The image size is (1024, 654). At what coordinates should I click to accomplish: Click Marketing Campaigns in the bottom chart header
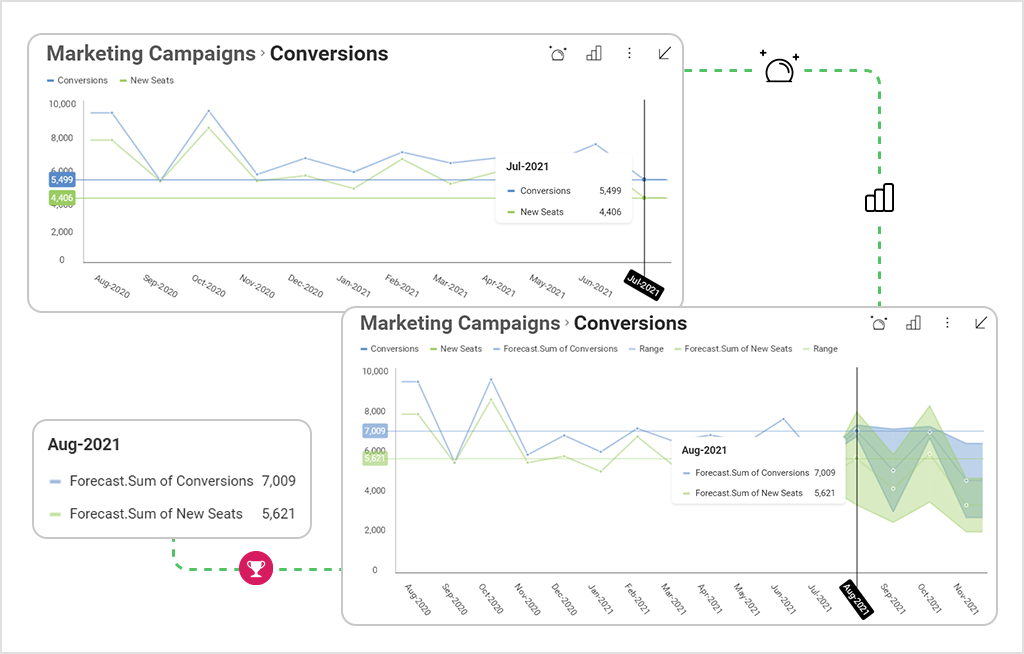coord(460,323)
